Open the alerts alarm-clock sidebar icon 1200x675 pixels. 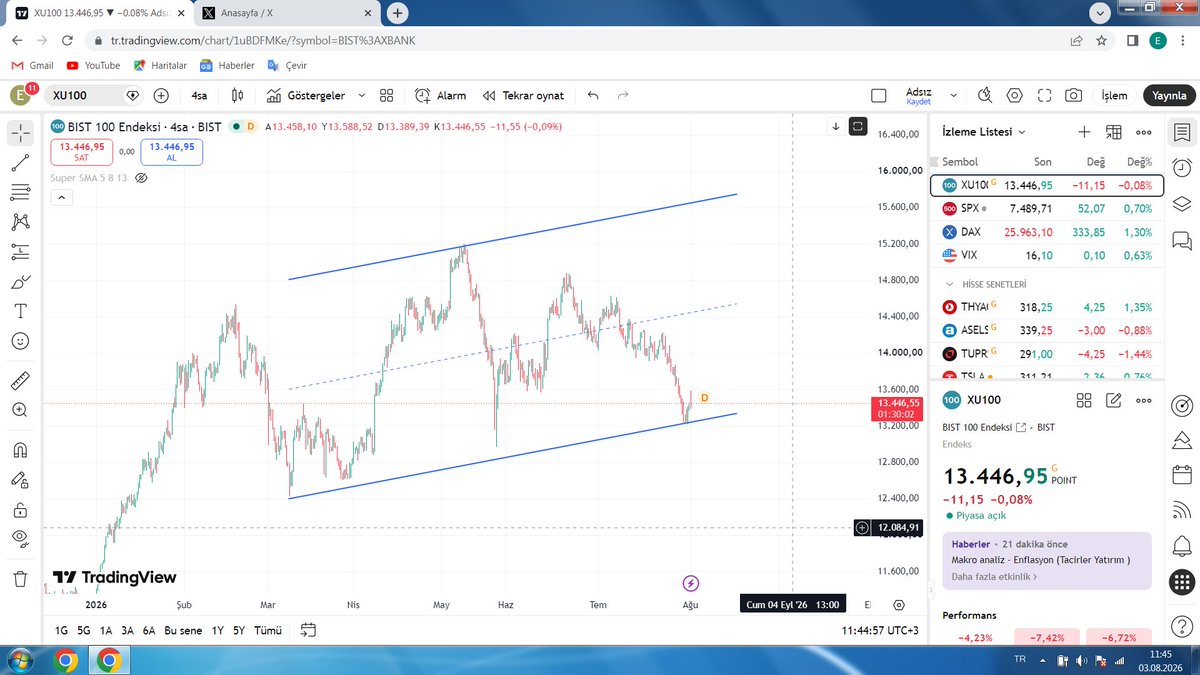click(1182, 167)
